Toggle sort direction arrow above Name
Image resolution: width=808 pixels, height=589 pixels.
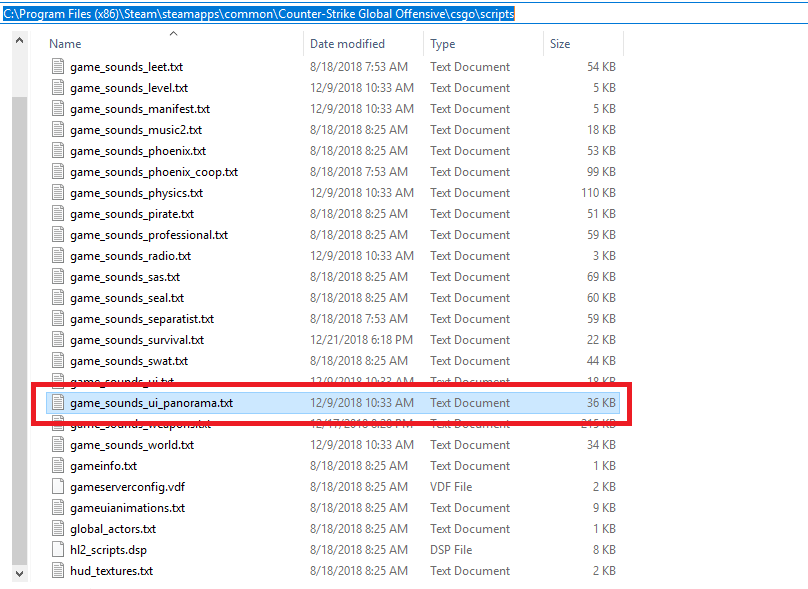point(174,33)
